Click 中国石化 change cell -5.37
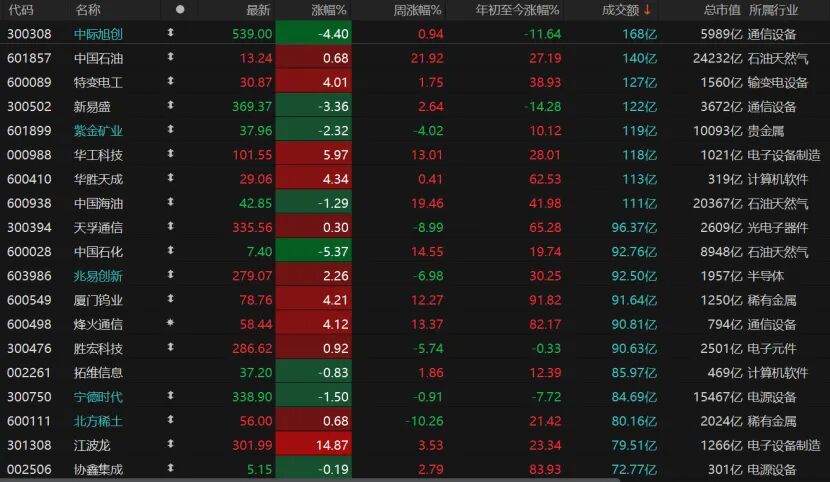Viewport: 830px width, 482px height. 313,252
